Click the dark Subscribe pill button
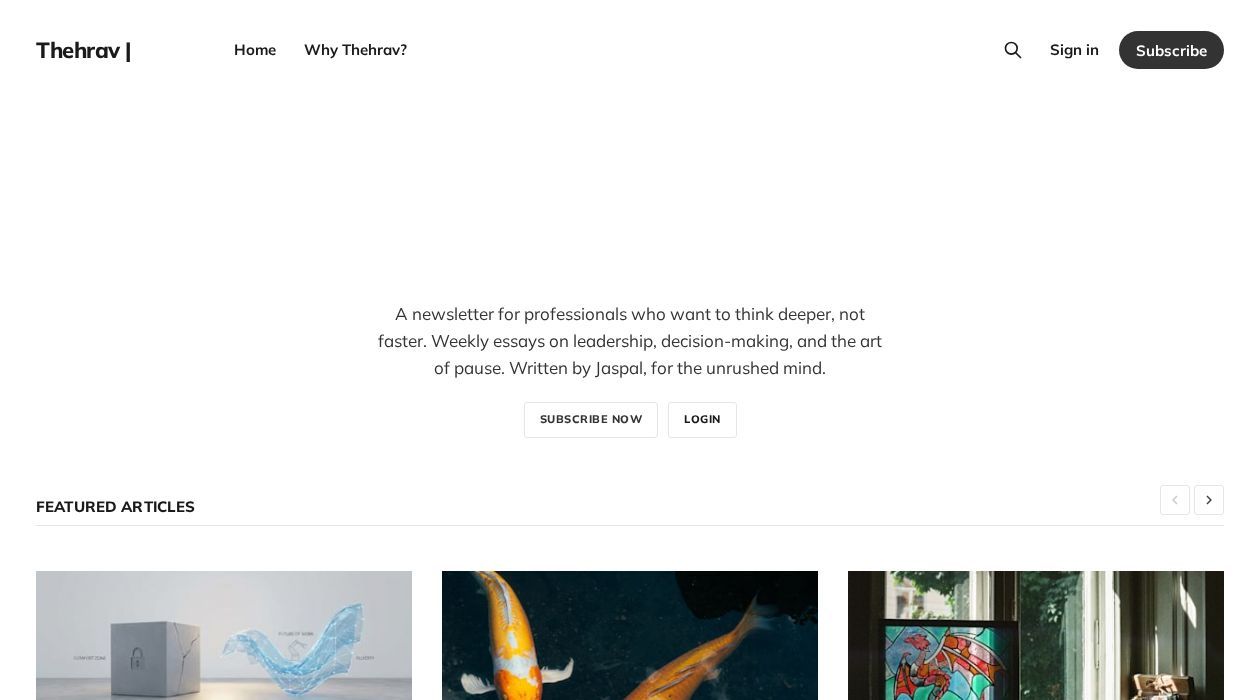Image resolution: width=1260 pixels, height=700 pixels. tap(1171, 50)
